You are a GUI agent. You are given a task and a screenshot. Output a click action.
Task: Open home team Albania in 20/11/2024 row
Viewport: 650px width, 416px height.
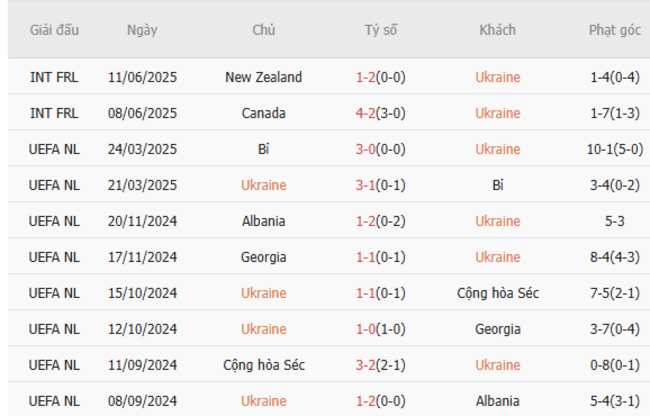[264, 221]
